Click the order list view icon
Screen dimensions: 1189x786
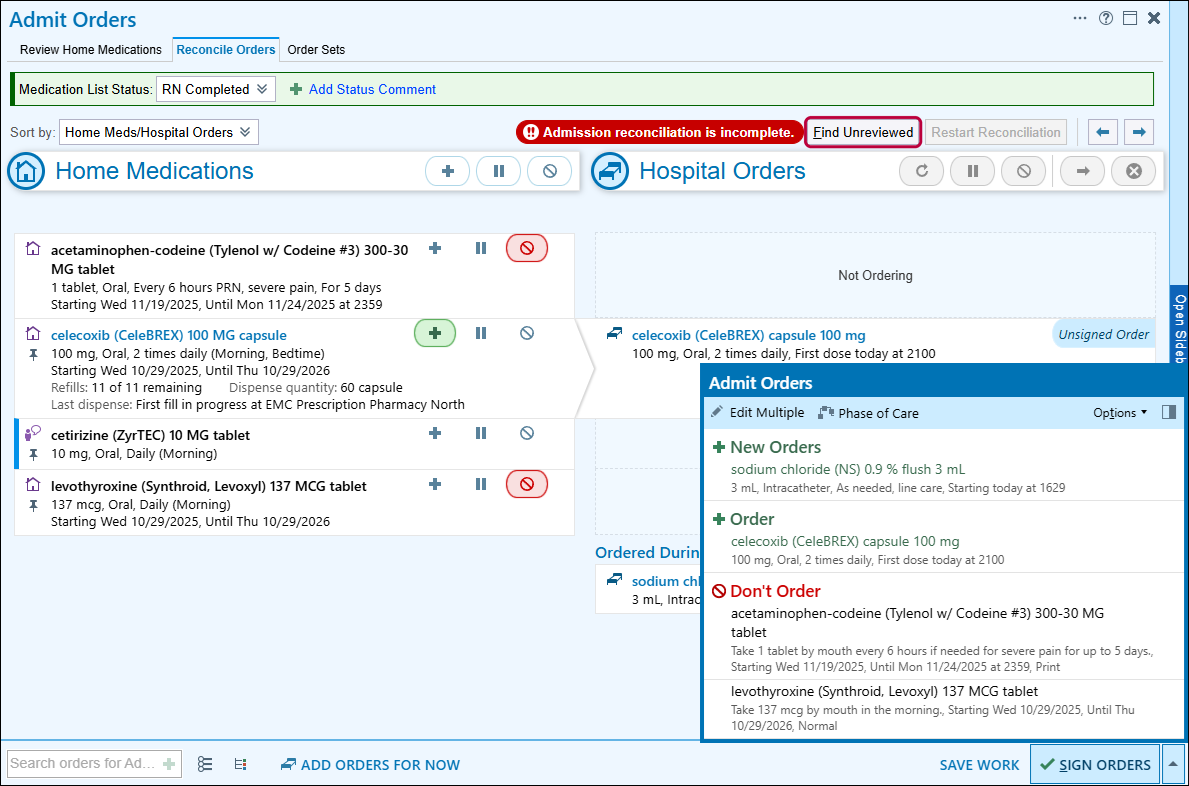point(205,764)
